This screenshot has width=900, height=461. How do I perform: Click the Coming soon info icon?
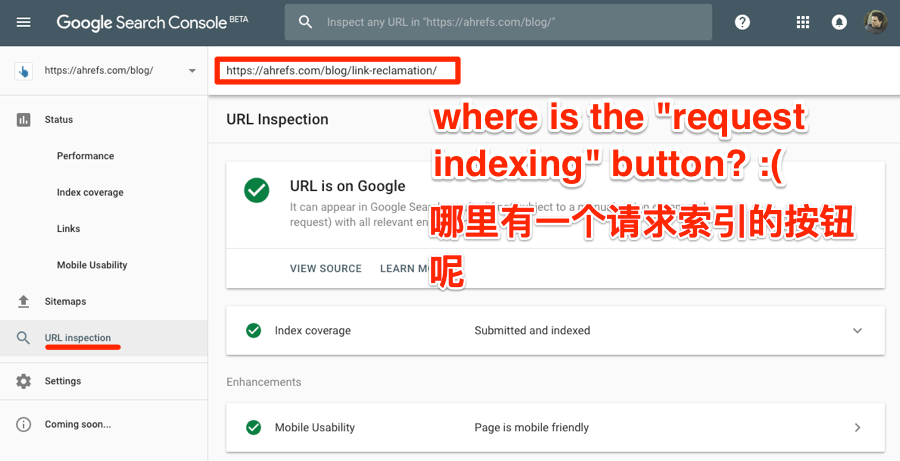coord(24,424)
